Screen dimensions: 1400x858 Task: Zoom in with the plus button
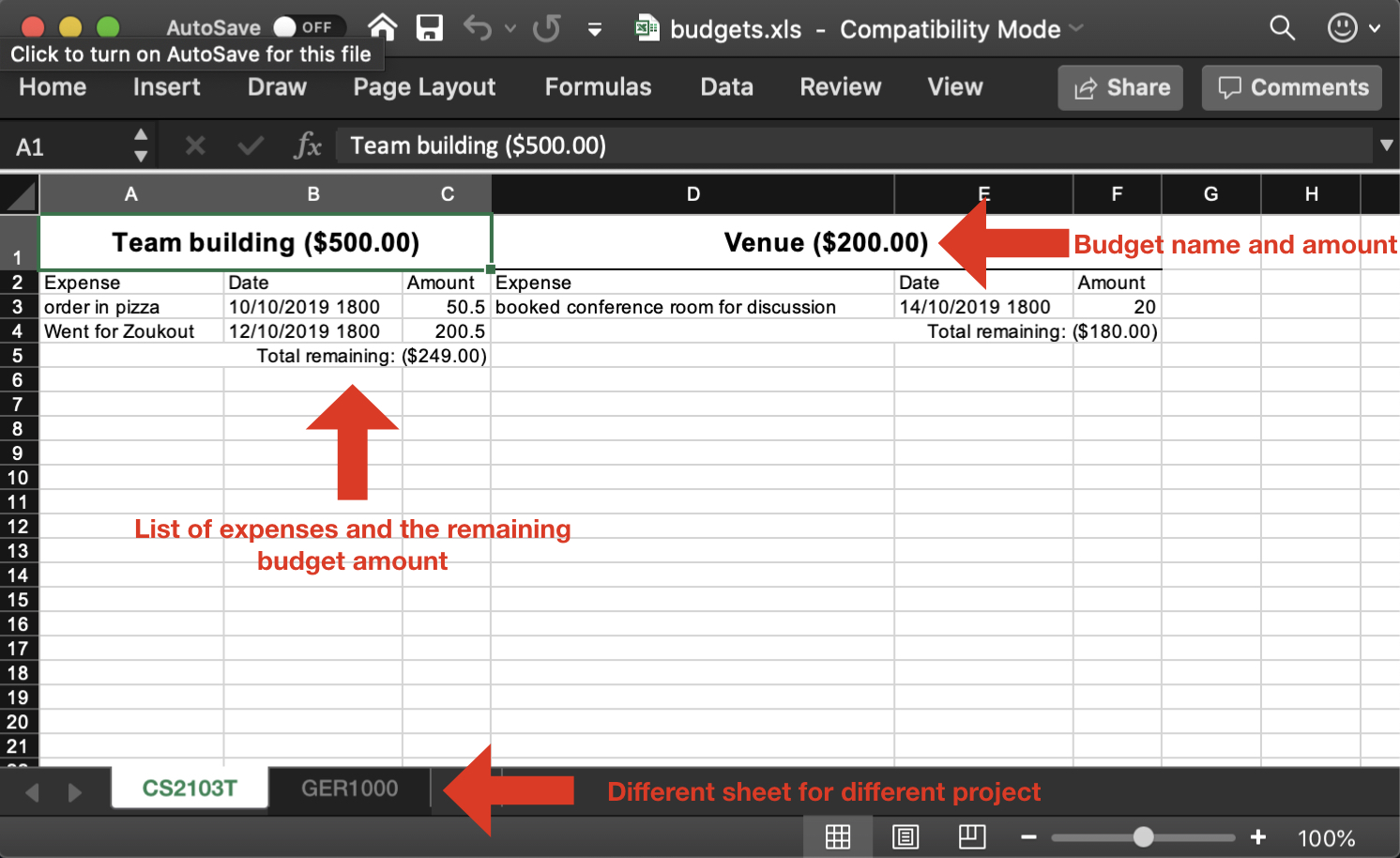(1258, 836)
